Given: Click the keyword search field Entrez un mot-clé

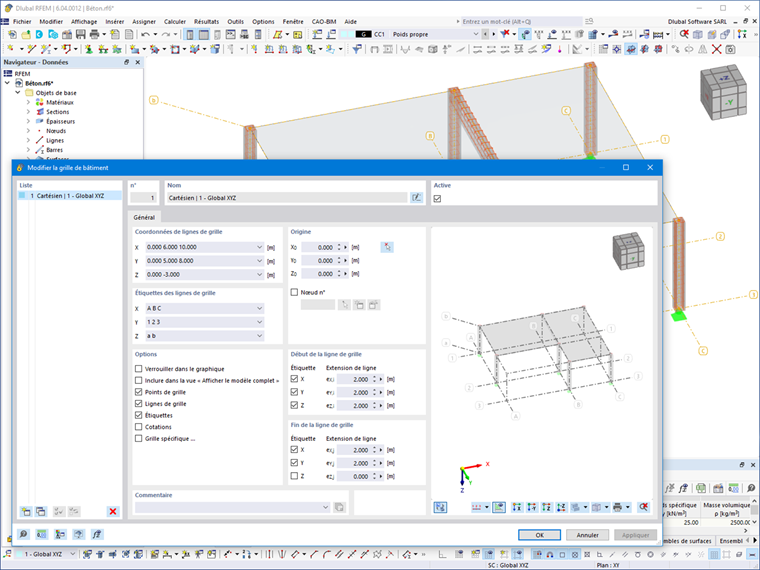Looking at the screenshot, I should pos(521,21).
